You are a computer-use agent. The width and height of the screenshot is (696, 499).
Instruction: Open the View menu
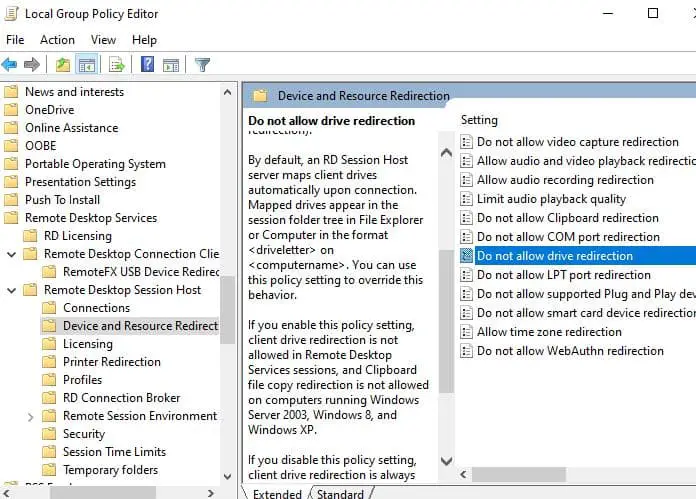pos(103,40)
